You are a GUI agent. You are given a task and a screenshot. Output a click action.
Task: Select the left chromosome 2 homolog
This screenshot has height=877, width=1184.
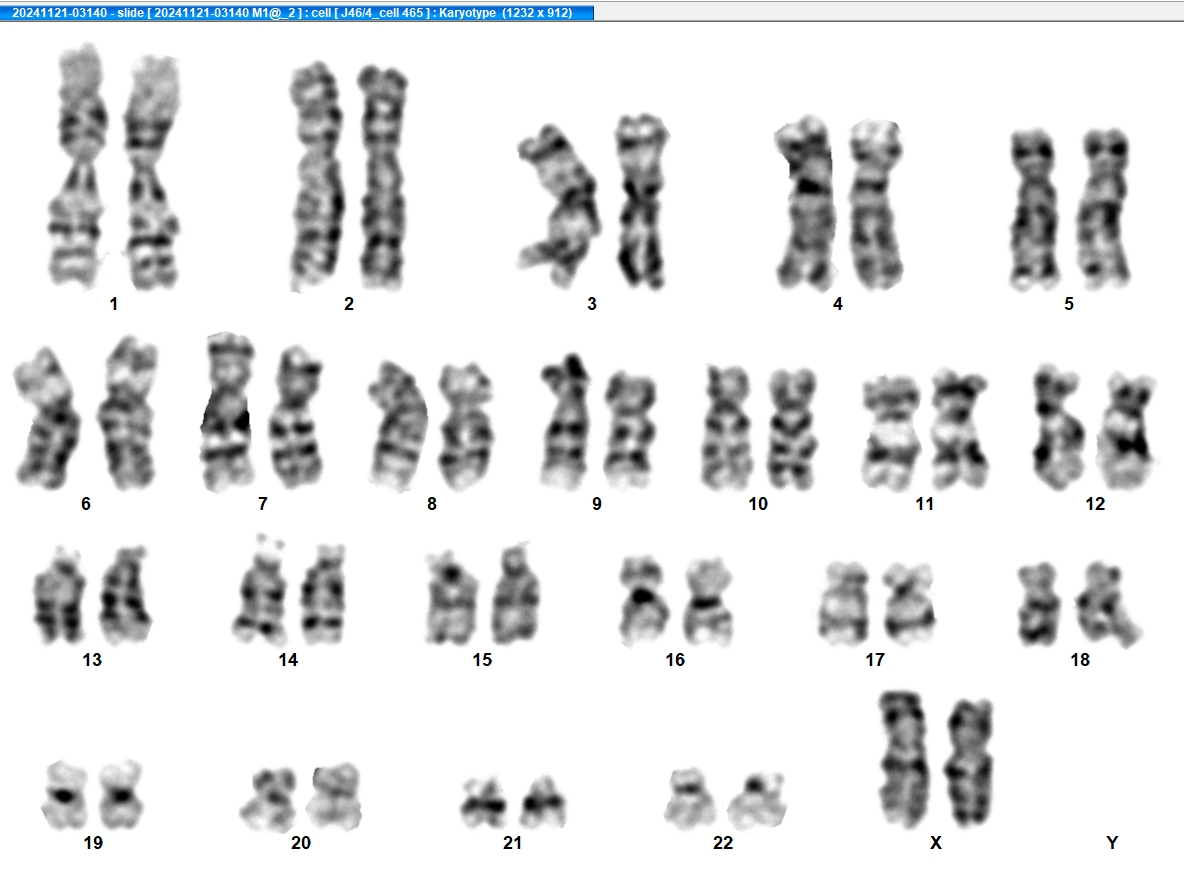316,177
